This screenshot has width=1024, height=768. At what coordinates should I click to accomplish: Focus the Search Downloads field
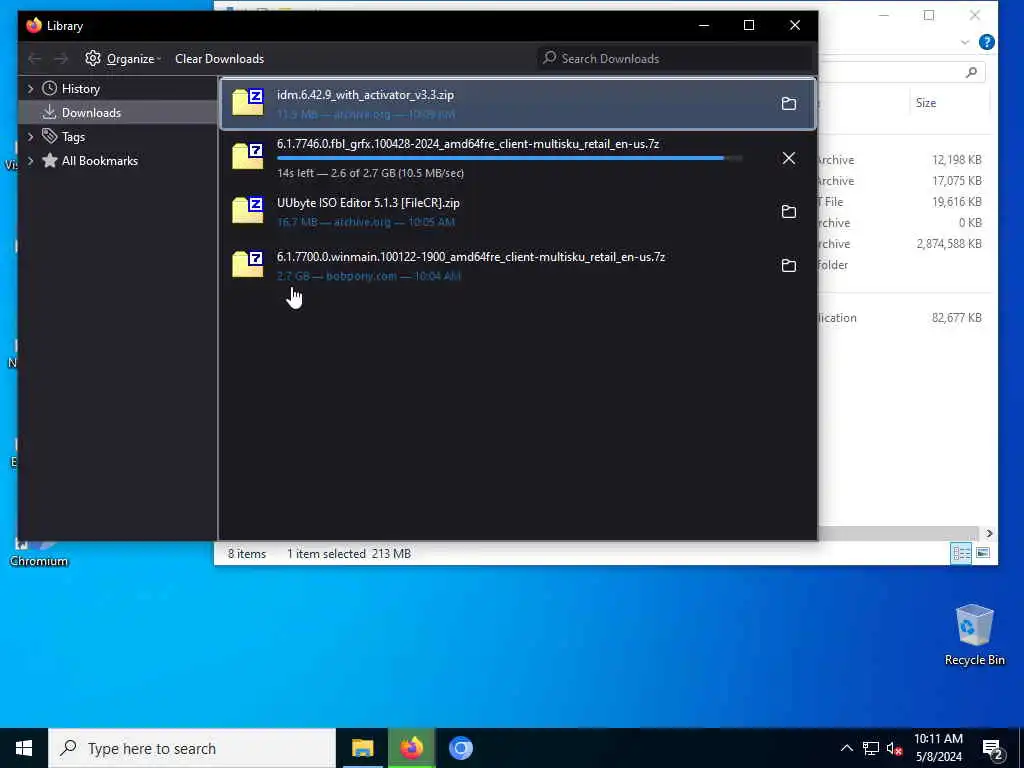coord(675,59)
